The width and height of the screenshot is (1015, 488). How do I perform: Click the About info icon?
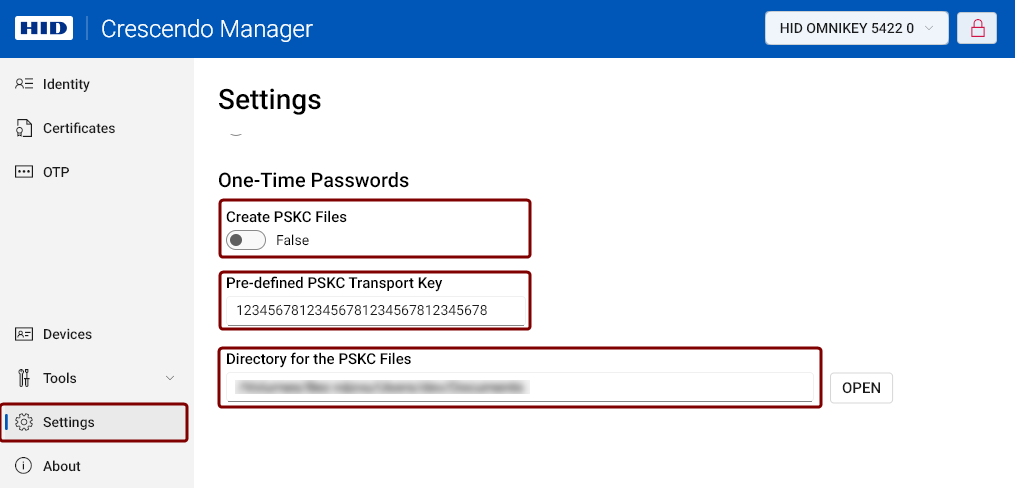(x=24, y=466)
